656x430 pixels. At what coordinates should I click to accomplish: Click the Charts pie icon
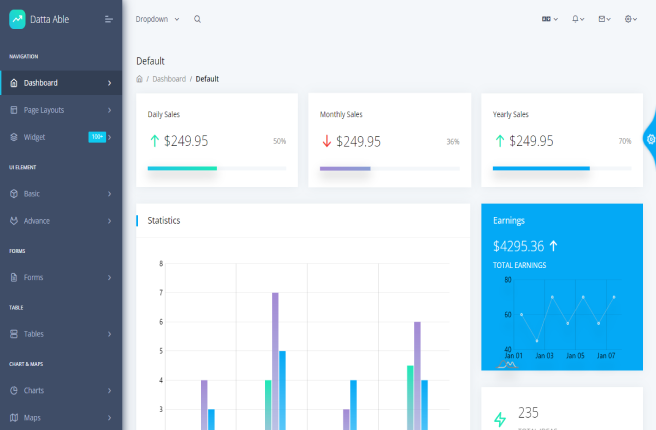click(x=14, y=390)
